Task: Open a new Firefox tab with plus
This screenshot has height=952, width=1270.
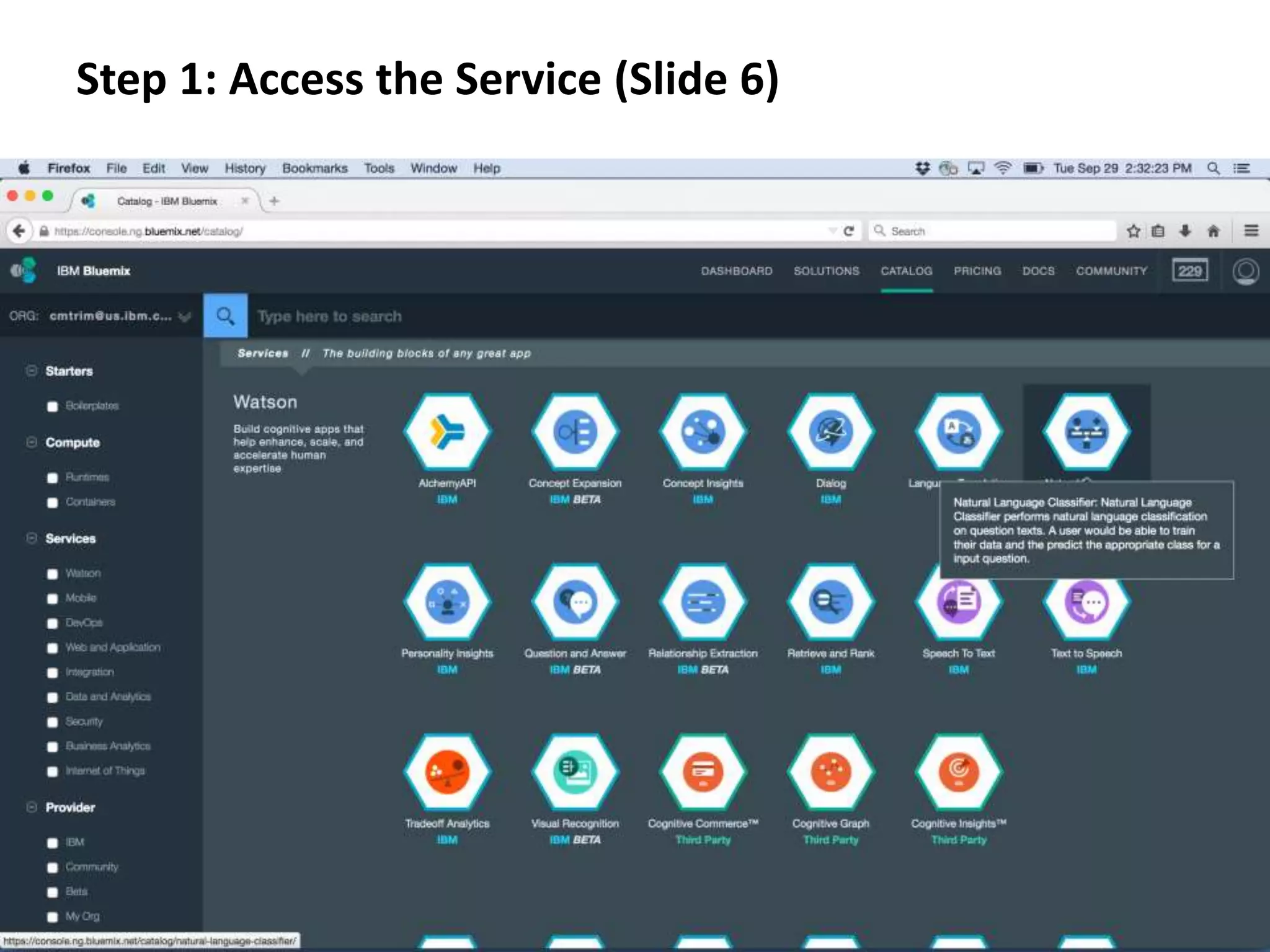Action: click(x=275, y=201)
